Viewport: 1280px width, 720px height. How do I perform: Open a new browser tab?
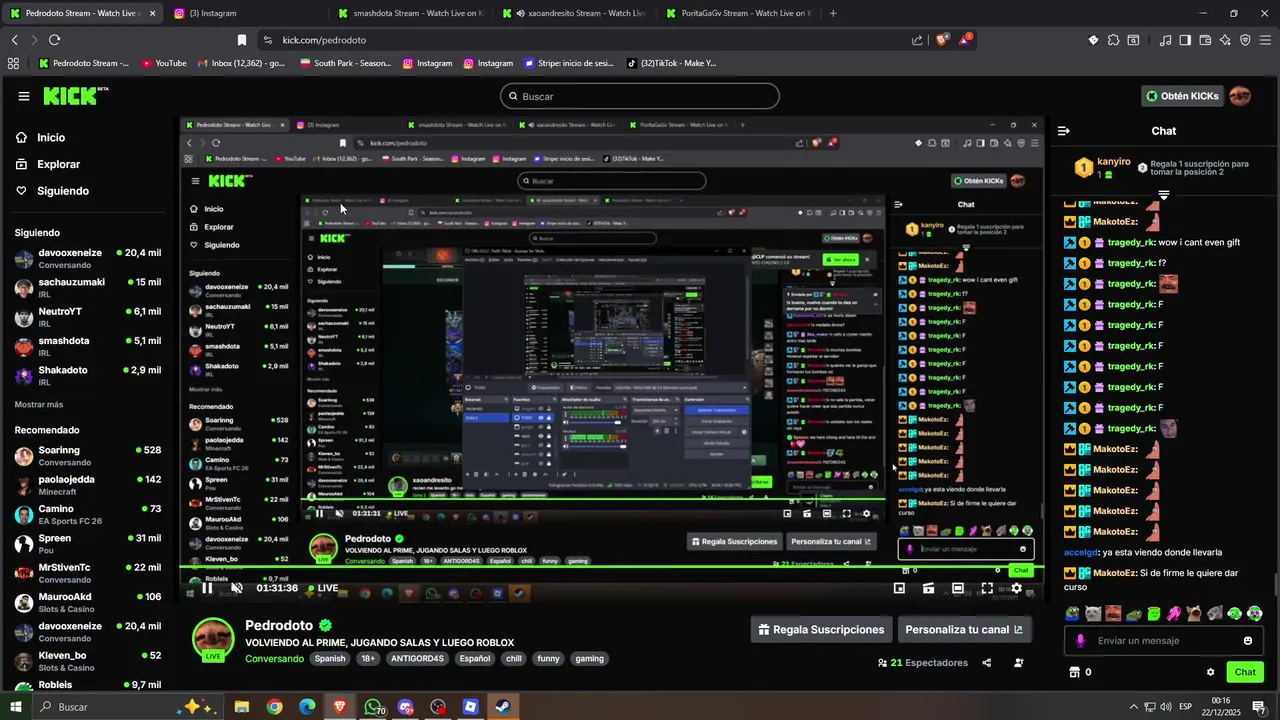[x=833, y=13]
